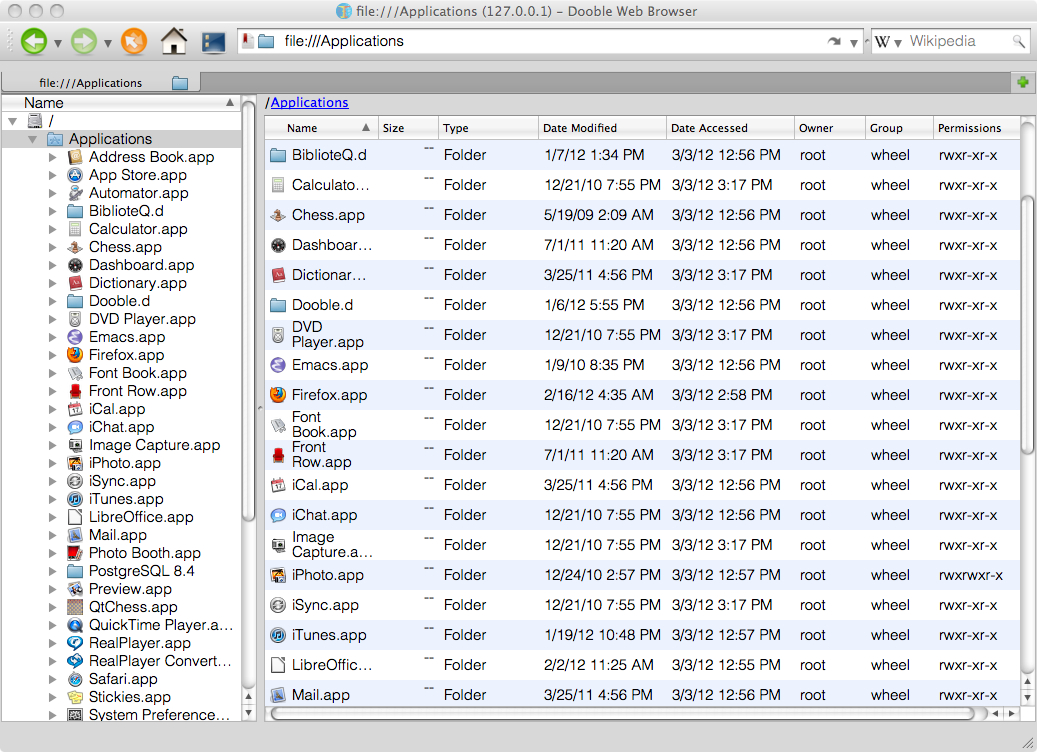Click the App Store.app icon in the tree
Viewport: 1037px width, 752px height.
pyautogui.click(x=75, y=175)
